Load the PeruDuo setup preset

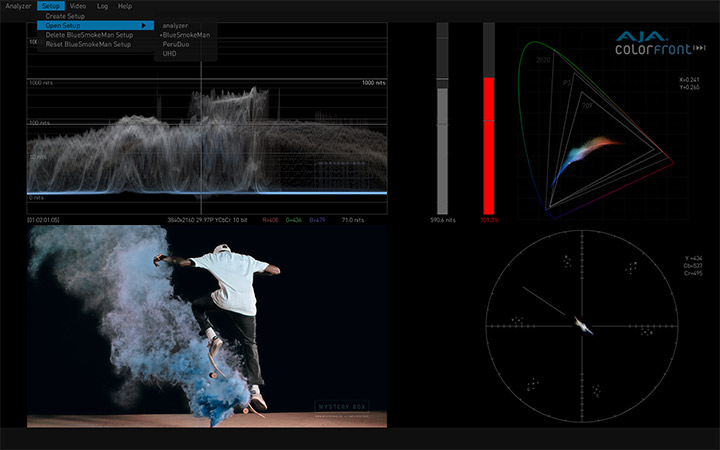(x=176, y=44)
